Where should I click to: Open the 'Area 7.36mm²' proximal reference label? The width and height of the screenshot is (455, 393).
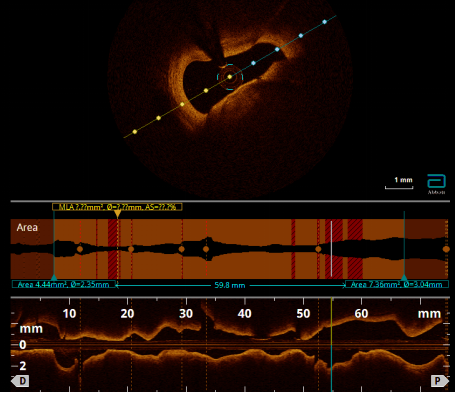[397, 285]
